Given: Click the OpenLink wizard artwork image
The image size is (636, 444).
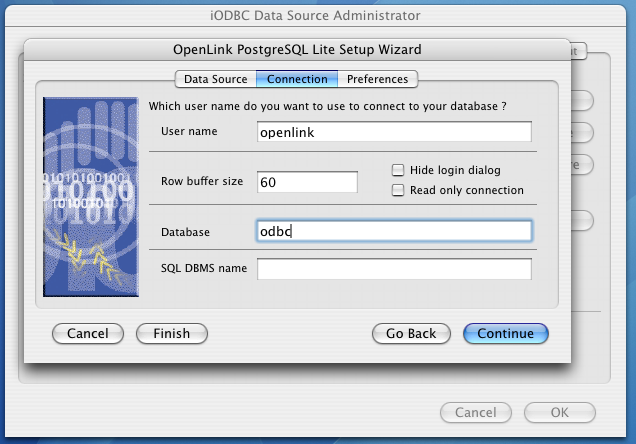Looking at the screenshot, I should point(91,197).
